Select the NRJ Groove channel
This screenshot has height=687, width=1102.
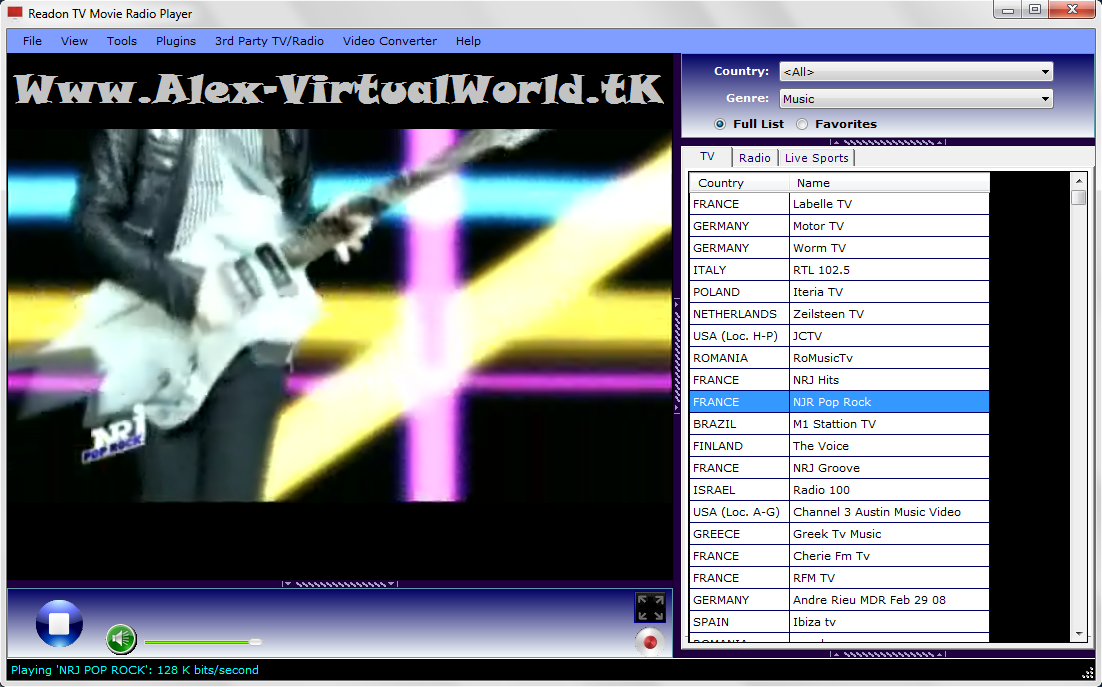pos(889,468)
